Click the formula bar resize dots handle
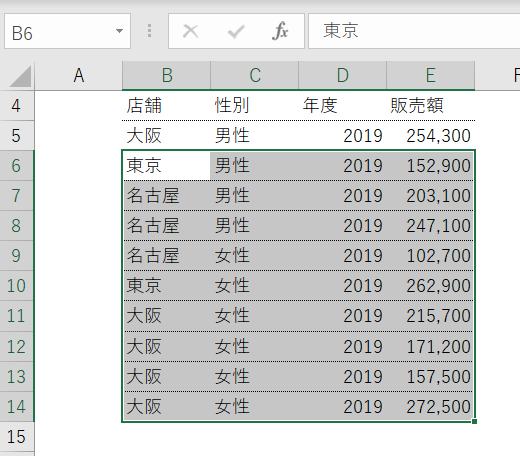Screen dimensions: 520x456 click(x=149, y=31)
